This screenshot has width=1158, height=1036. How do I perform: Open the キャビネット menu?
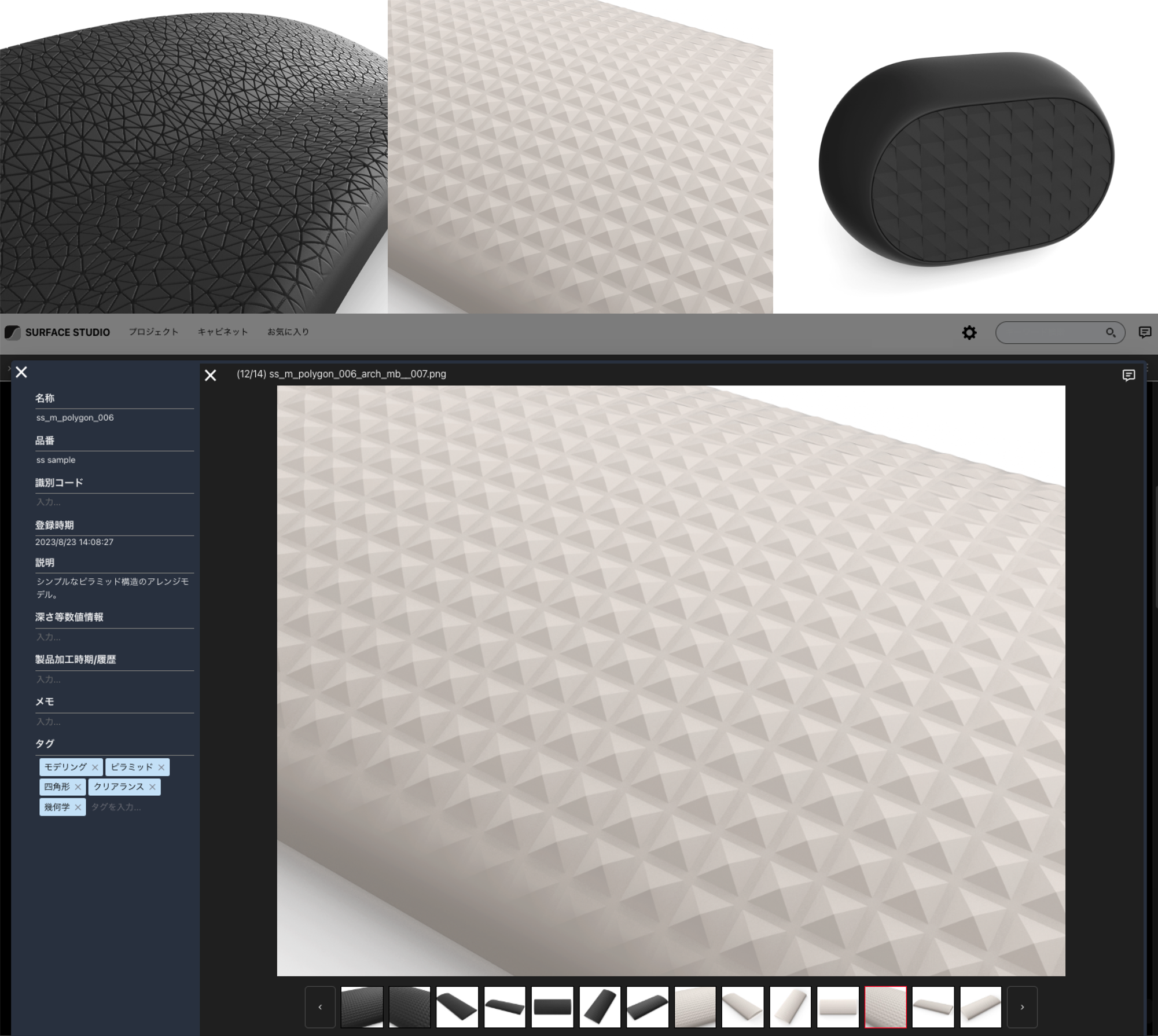(223, 332)
